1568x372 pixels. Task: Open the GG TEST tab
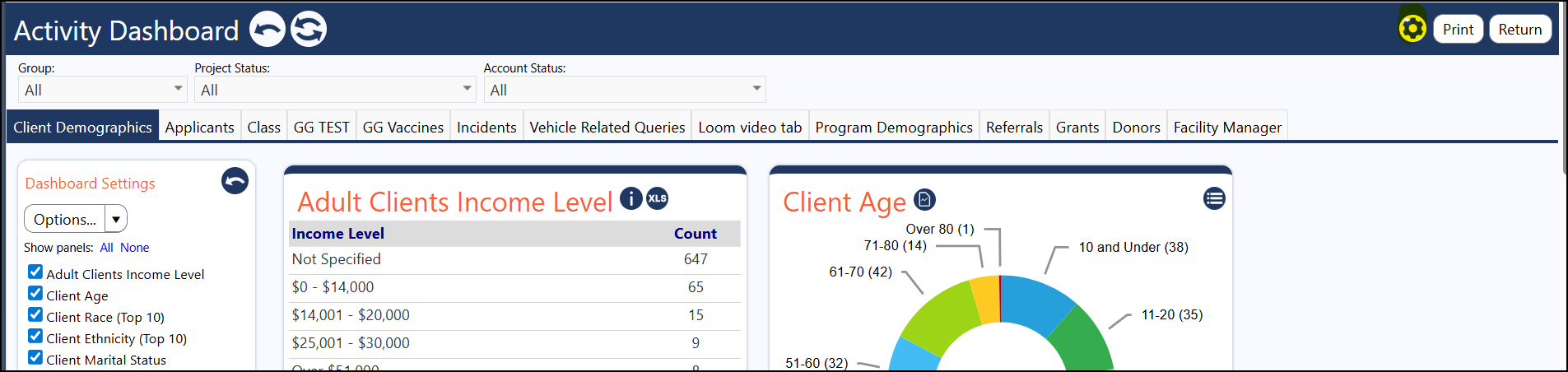pyautogui.click(x=321, y=127)
